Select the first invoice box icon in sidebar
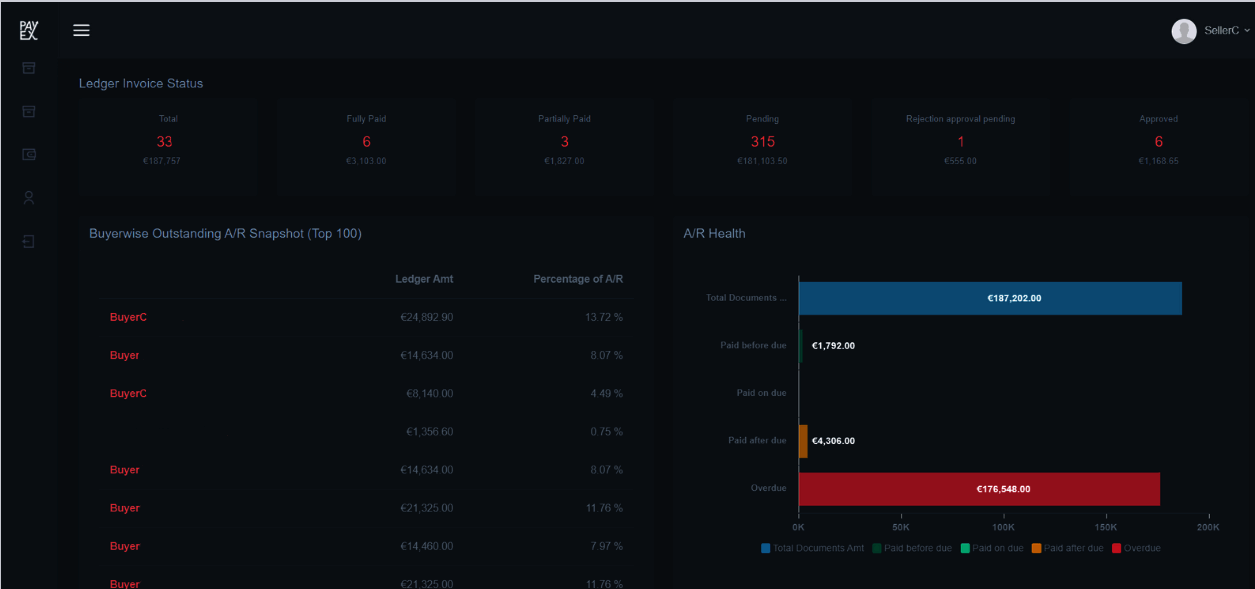The image size is (1255, 589). tap(28, 68)
